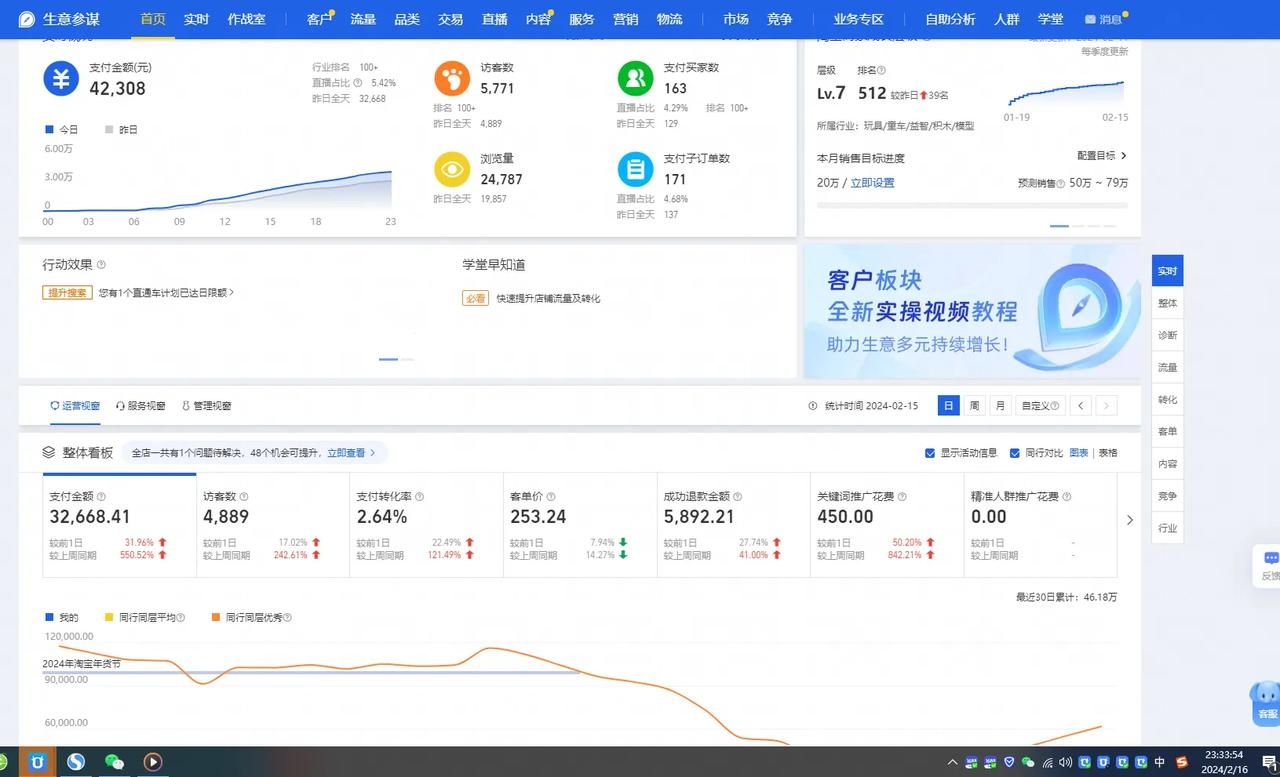Click the layers icon next to 整体看板
Viewport: 1280px width, 777px height.
coord(49,453)
